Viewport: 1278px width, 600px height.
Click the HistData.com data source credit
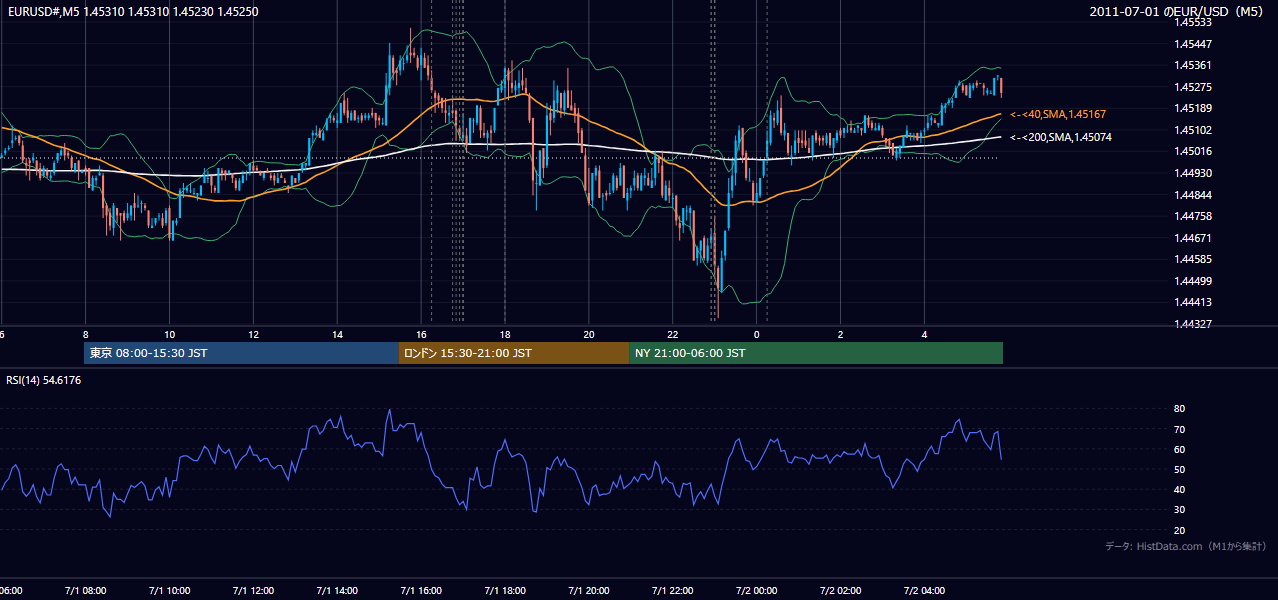pyautogui.click(x=1185, y=546)
